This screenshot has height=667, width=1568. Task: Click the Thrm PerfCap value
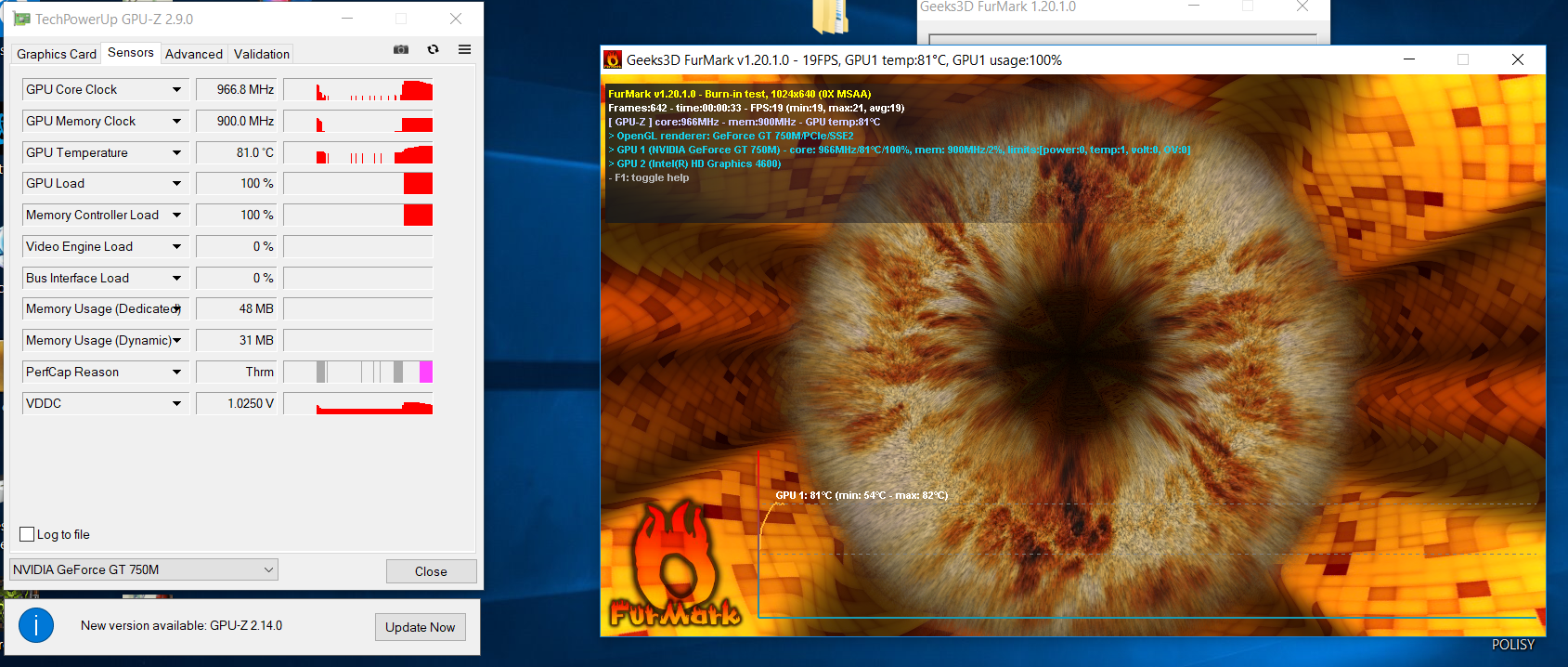(x=238, y=372)
